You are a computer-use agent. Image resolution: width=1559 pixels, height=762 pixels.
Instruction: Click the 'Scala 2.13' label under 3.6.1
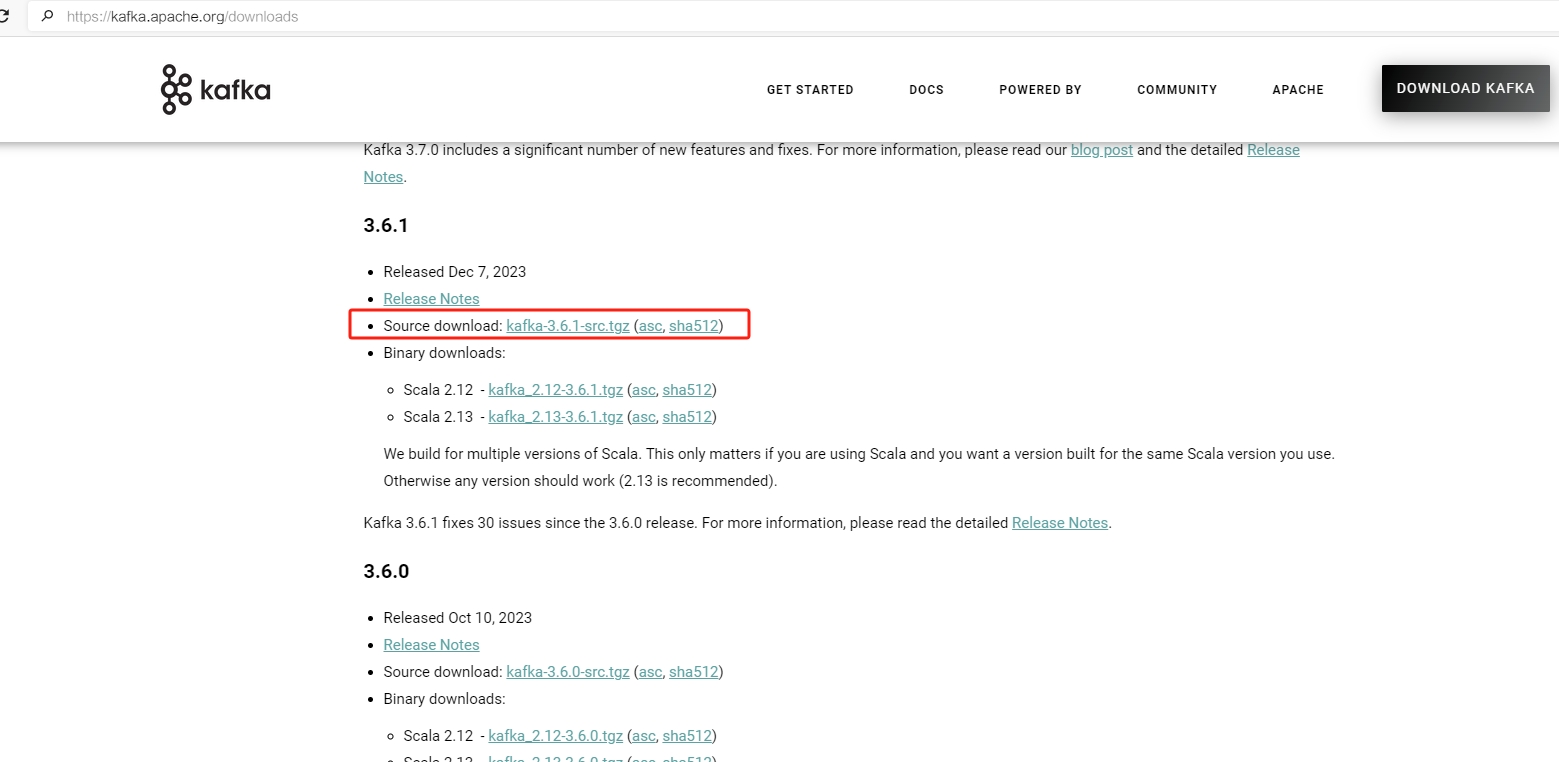438,417
